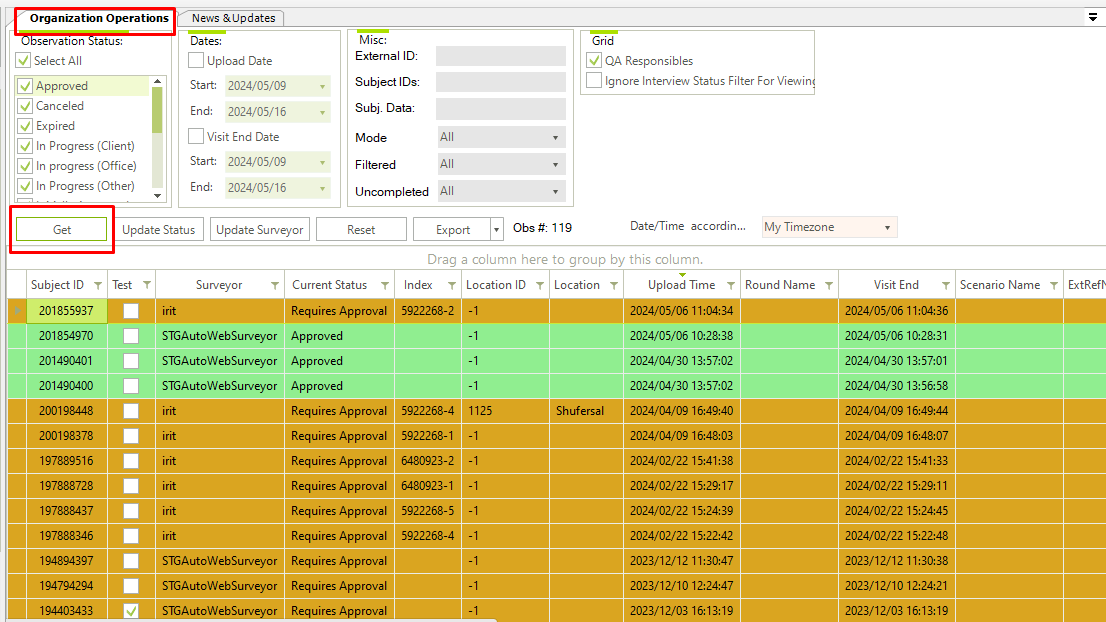Click the Export button
Image resolution: width=1106 pixels, height=622 pixels.
tap(452, 229)
